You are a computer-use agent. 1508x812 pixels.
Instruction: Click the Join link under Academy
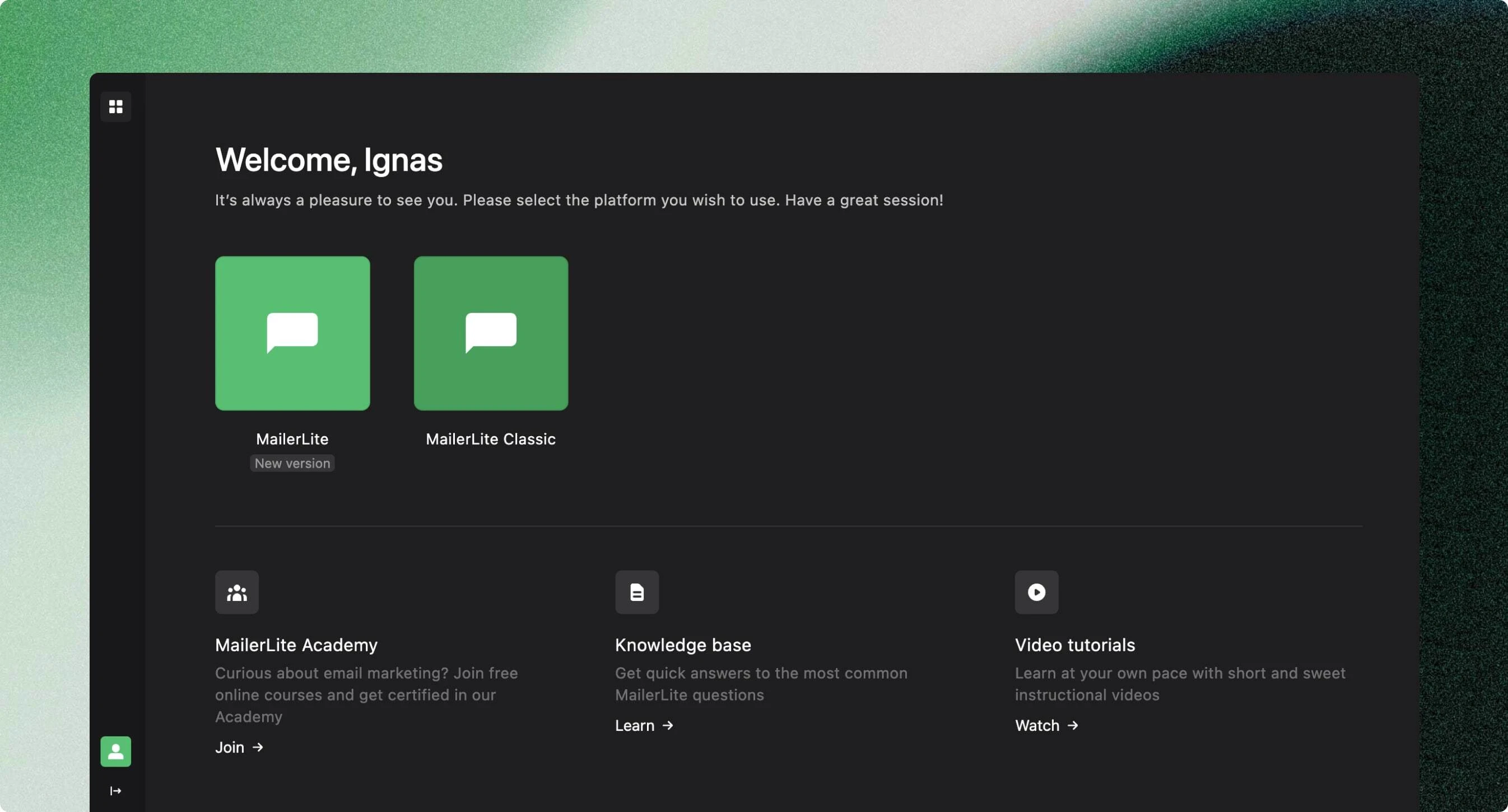(x=230, y=747)
